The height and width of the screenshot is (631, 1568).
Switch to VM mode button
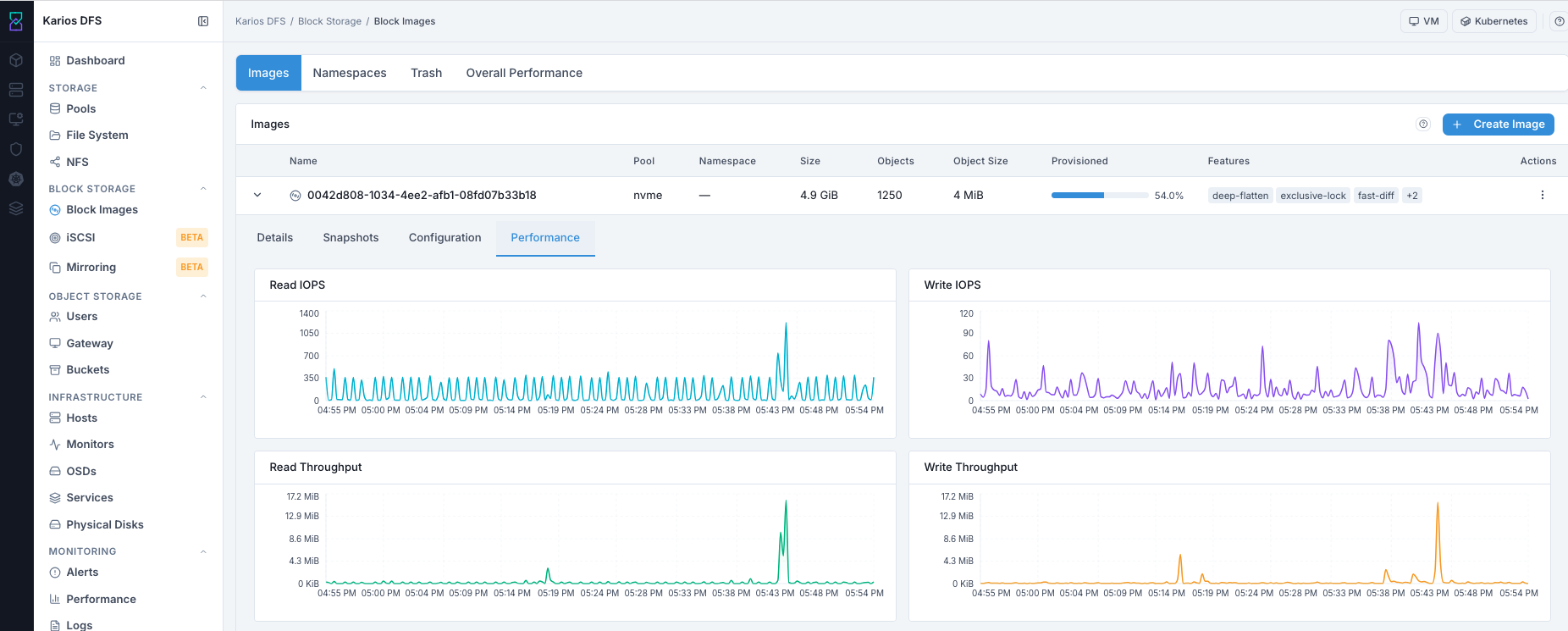click(x=1423, y=21)
